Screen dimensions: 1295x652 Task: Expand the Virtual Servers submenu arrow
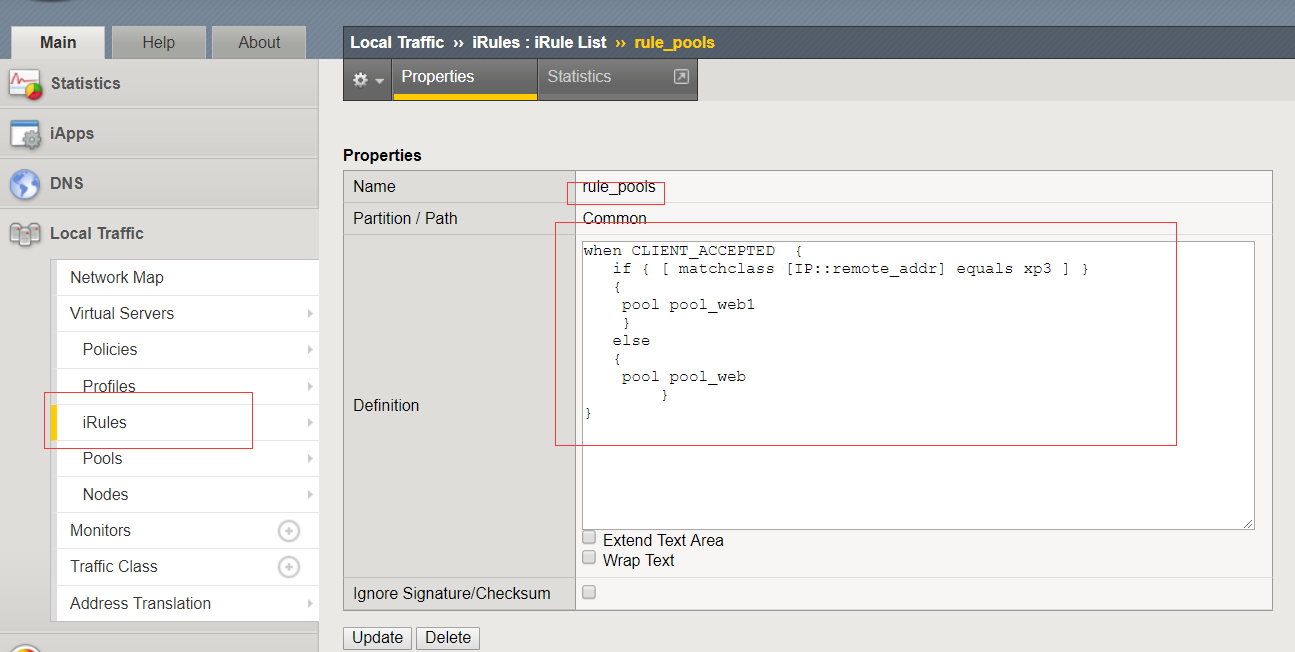coord(310,314)
